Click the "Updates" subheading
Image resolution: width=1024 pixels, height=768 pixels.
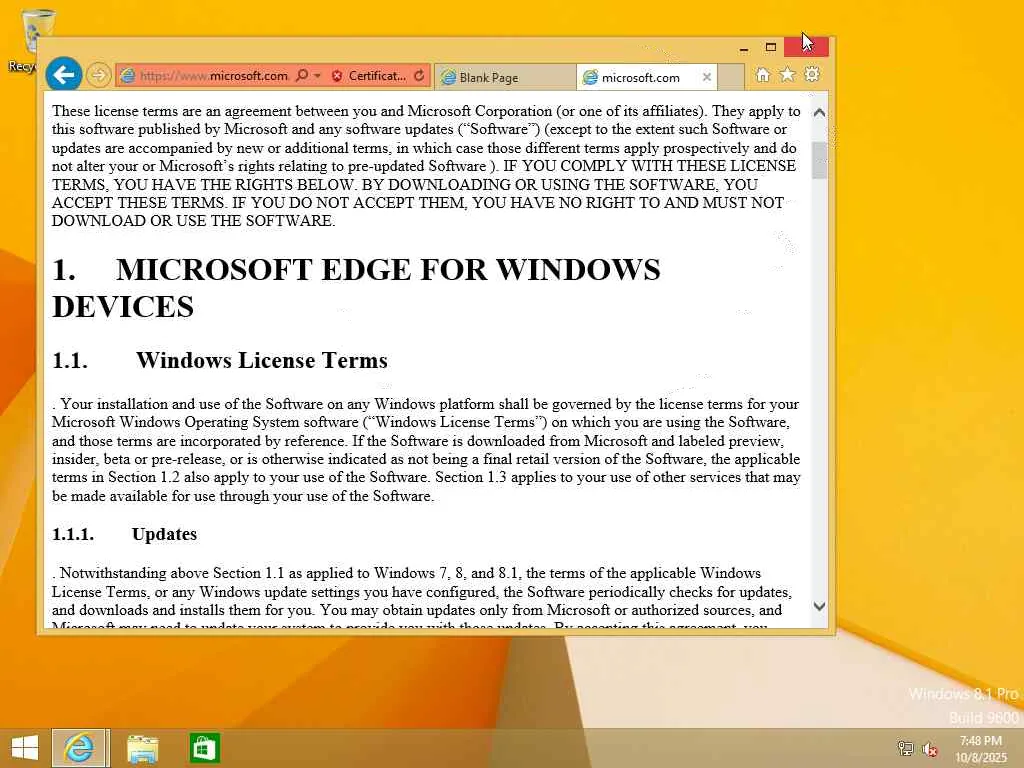tap(164, 534)
